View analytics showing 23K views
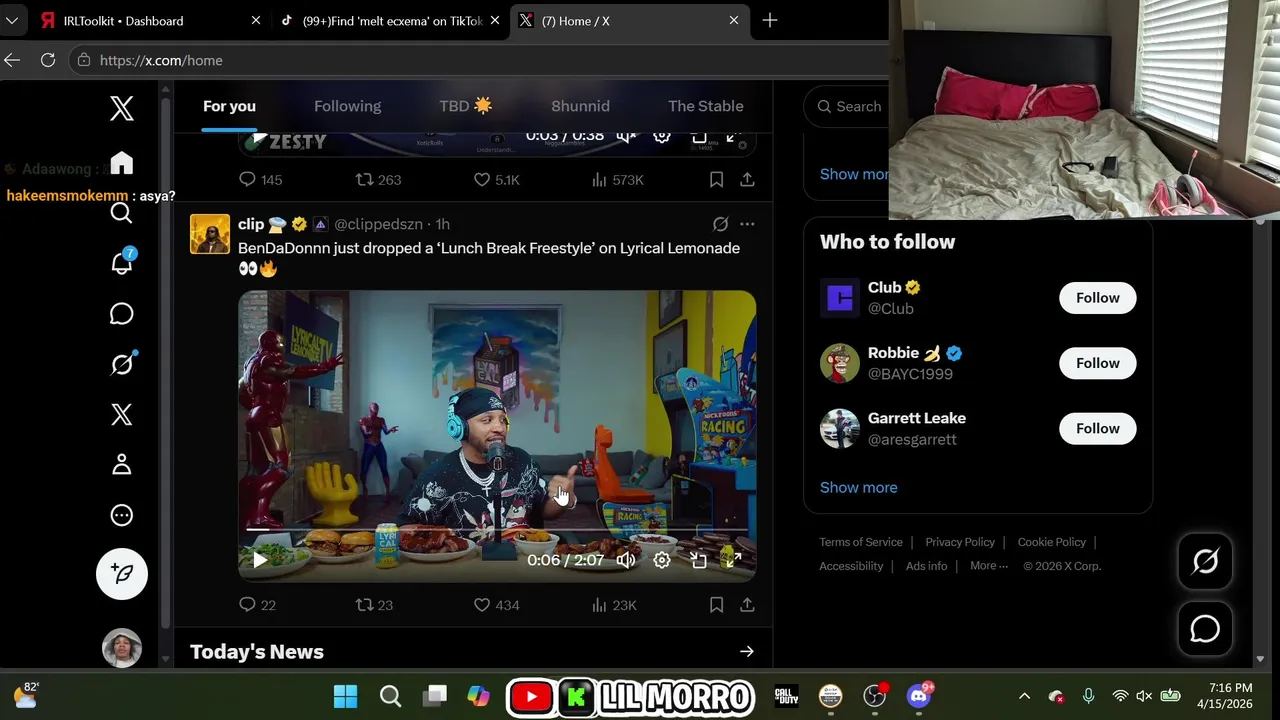 (614, 605)
